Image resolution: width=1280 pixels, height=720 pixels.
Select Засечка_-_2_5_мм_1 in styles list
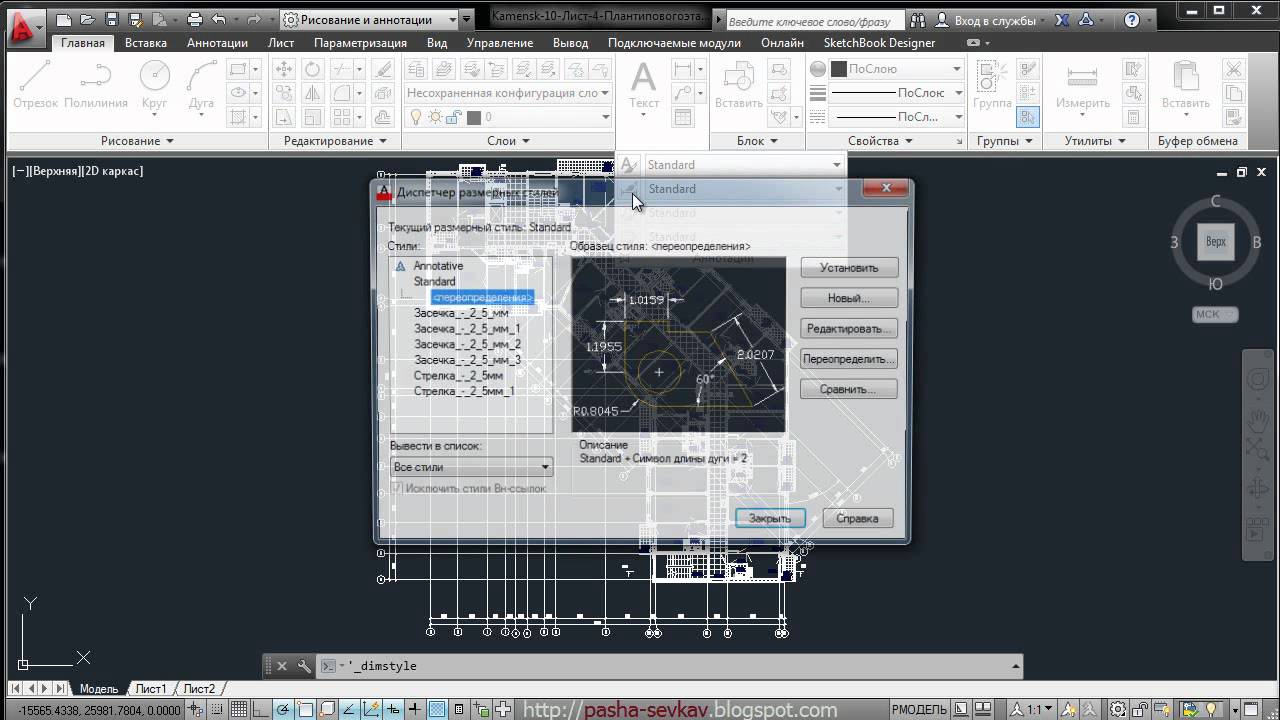point(468,328)
